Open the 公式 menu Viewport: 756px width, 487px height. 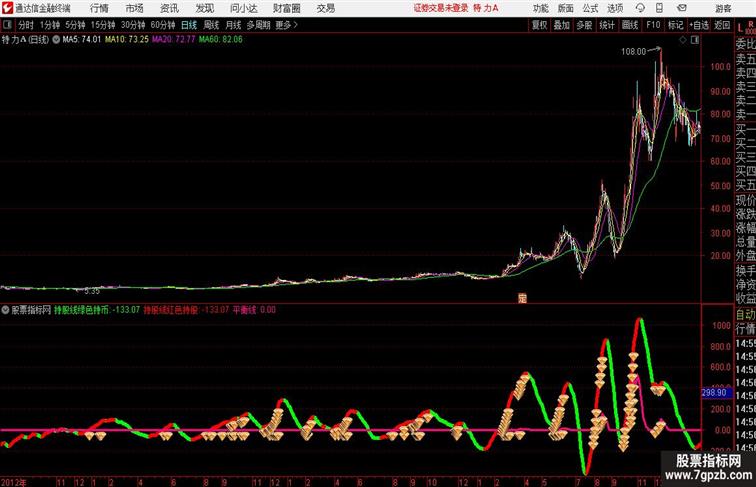[x=590, y=8]
